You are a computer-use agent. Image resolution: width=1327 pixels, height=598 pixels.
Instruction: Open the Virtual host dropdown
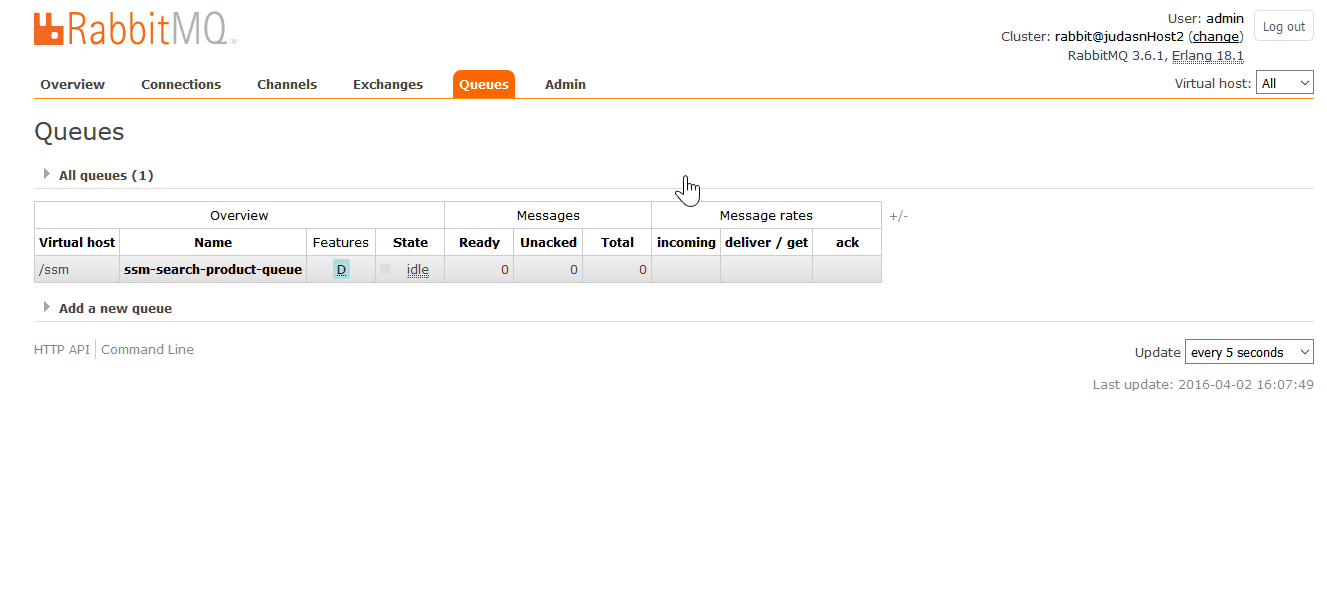(x=1285, y=82)
